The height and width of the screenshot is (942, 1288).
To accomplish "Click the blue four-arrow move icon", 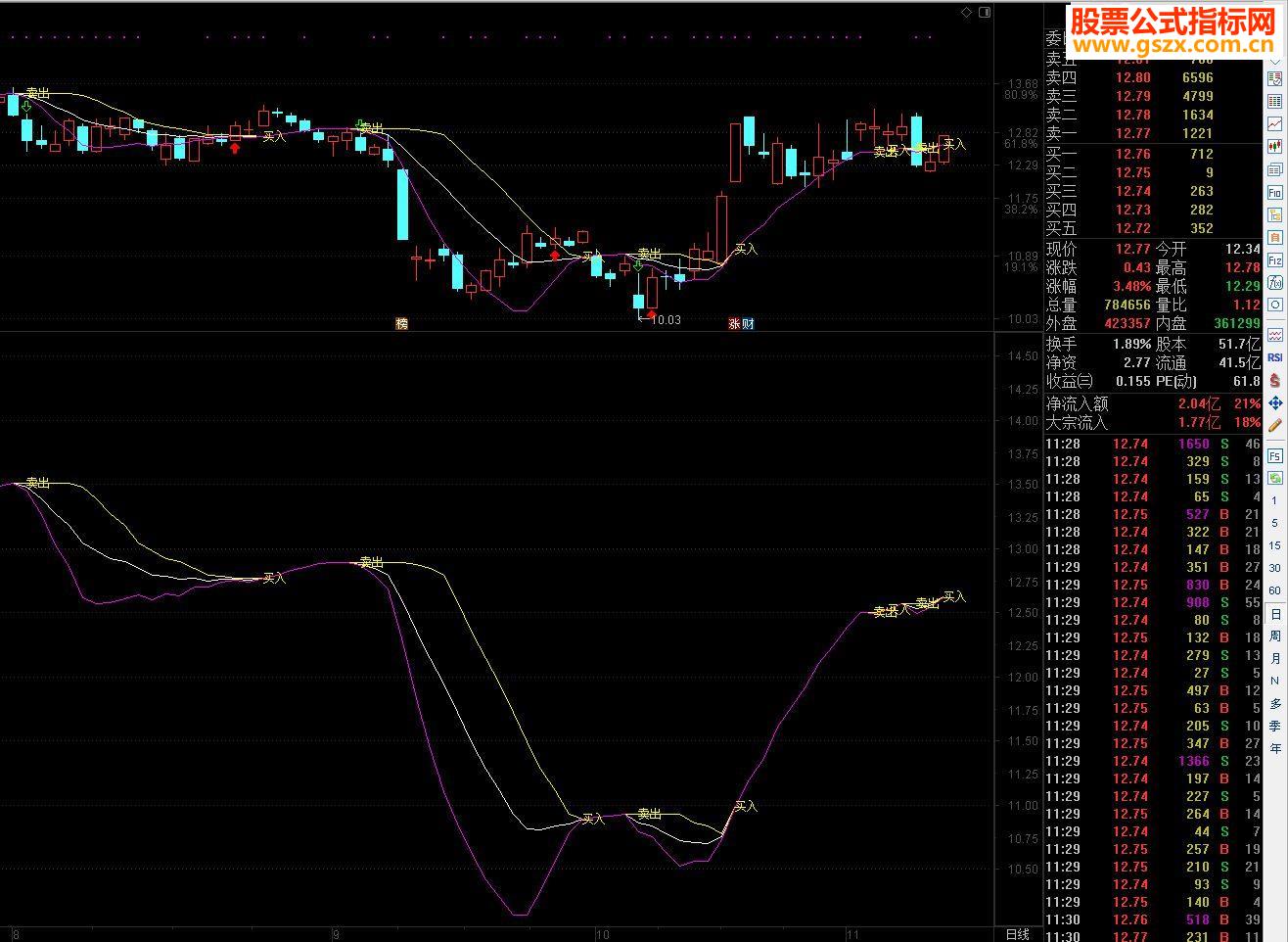I will (1275, 402).
